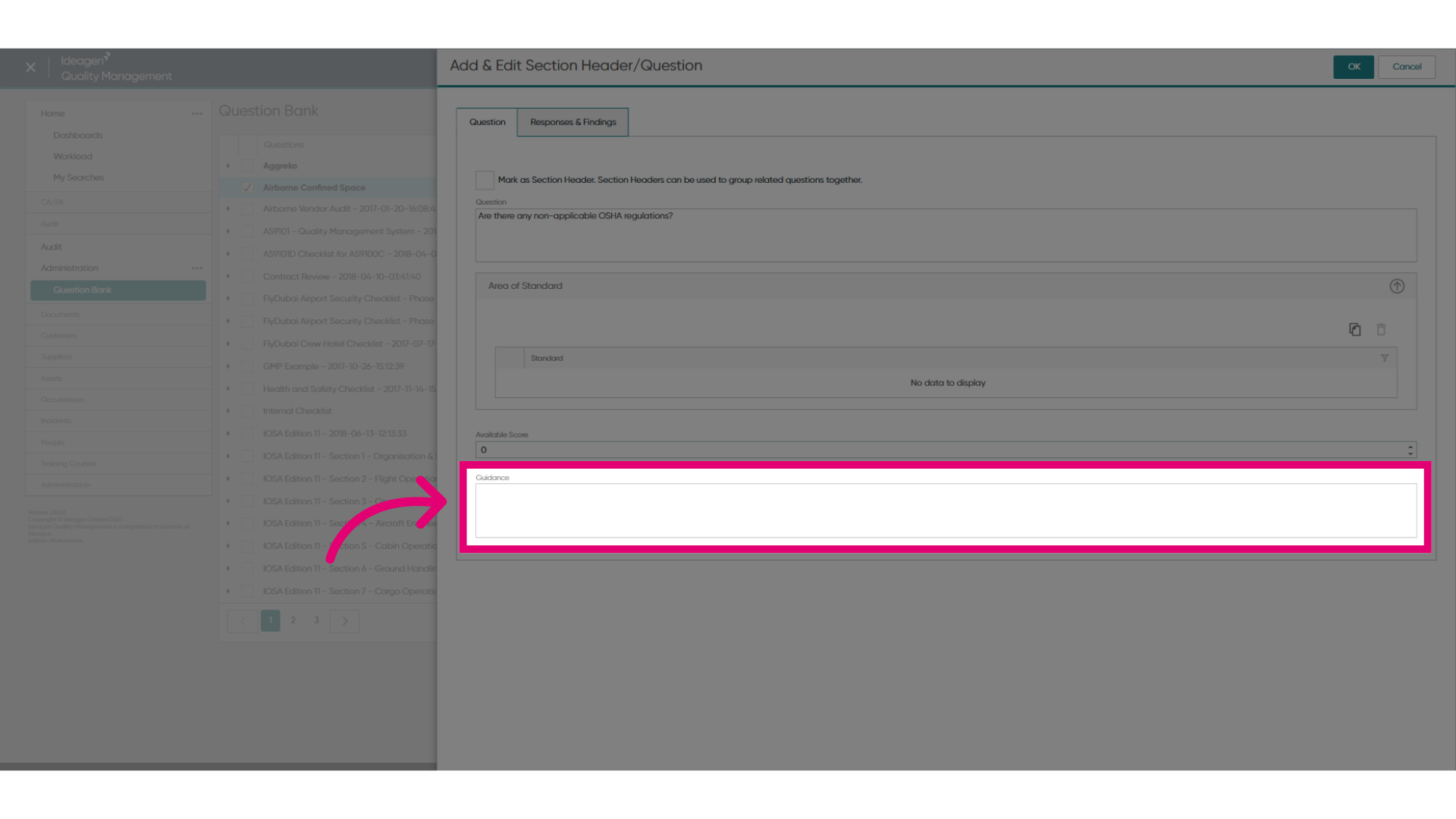Click the Cancel button
1456x819 pixels.
pos(1407,67)
